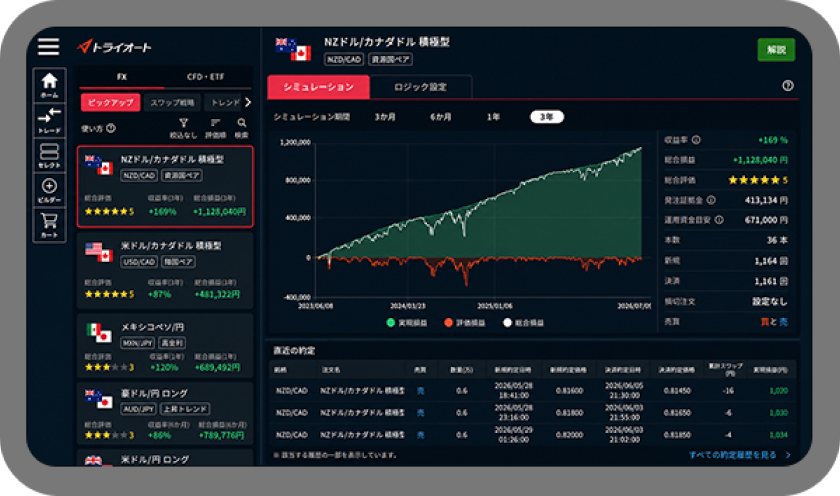Click the トライオート logo
This screenshot has width=840, height=496.
[114, 47]
